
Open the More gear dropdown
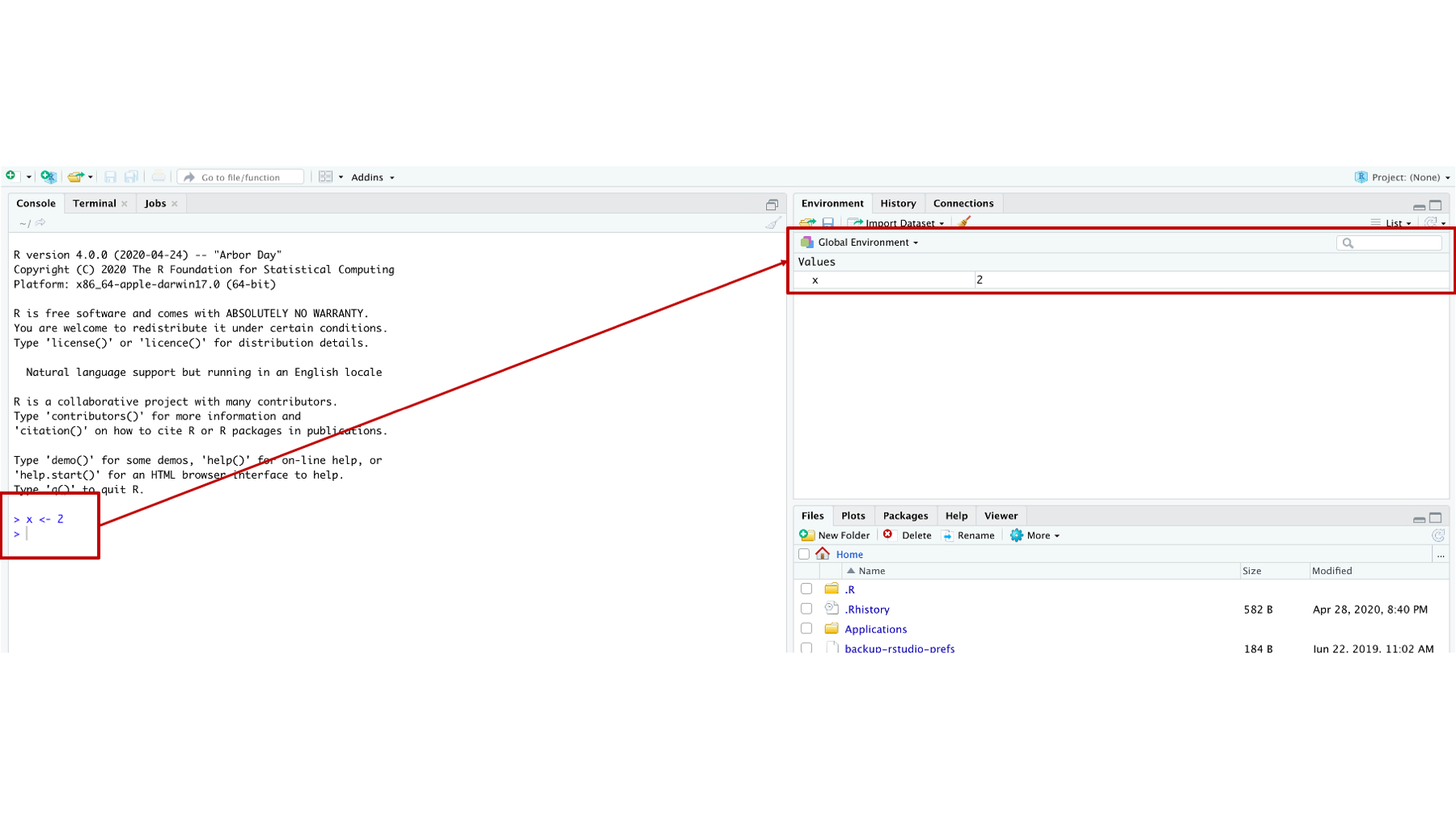1035,535
